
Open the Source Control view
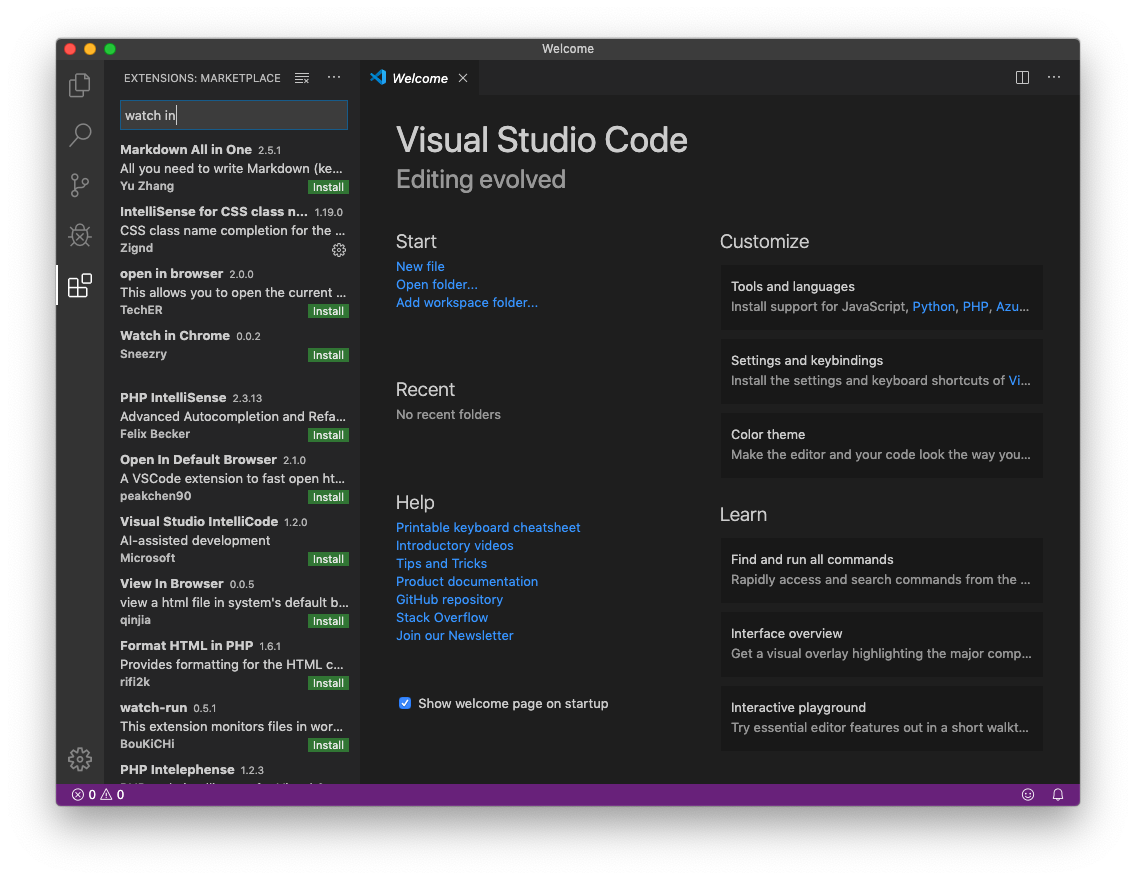(80, 185)
